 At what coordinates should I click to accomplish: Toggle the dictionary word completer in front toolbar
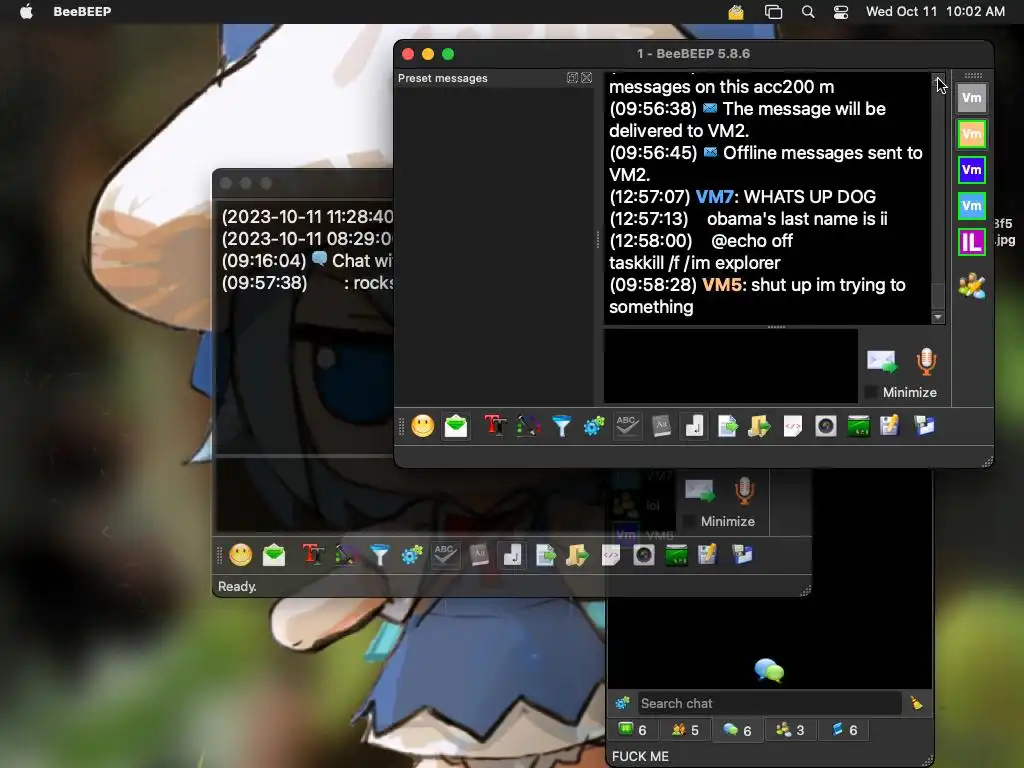tap(661, 426)
